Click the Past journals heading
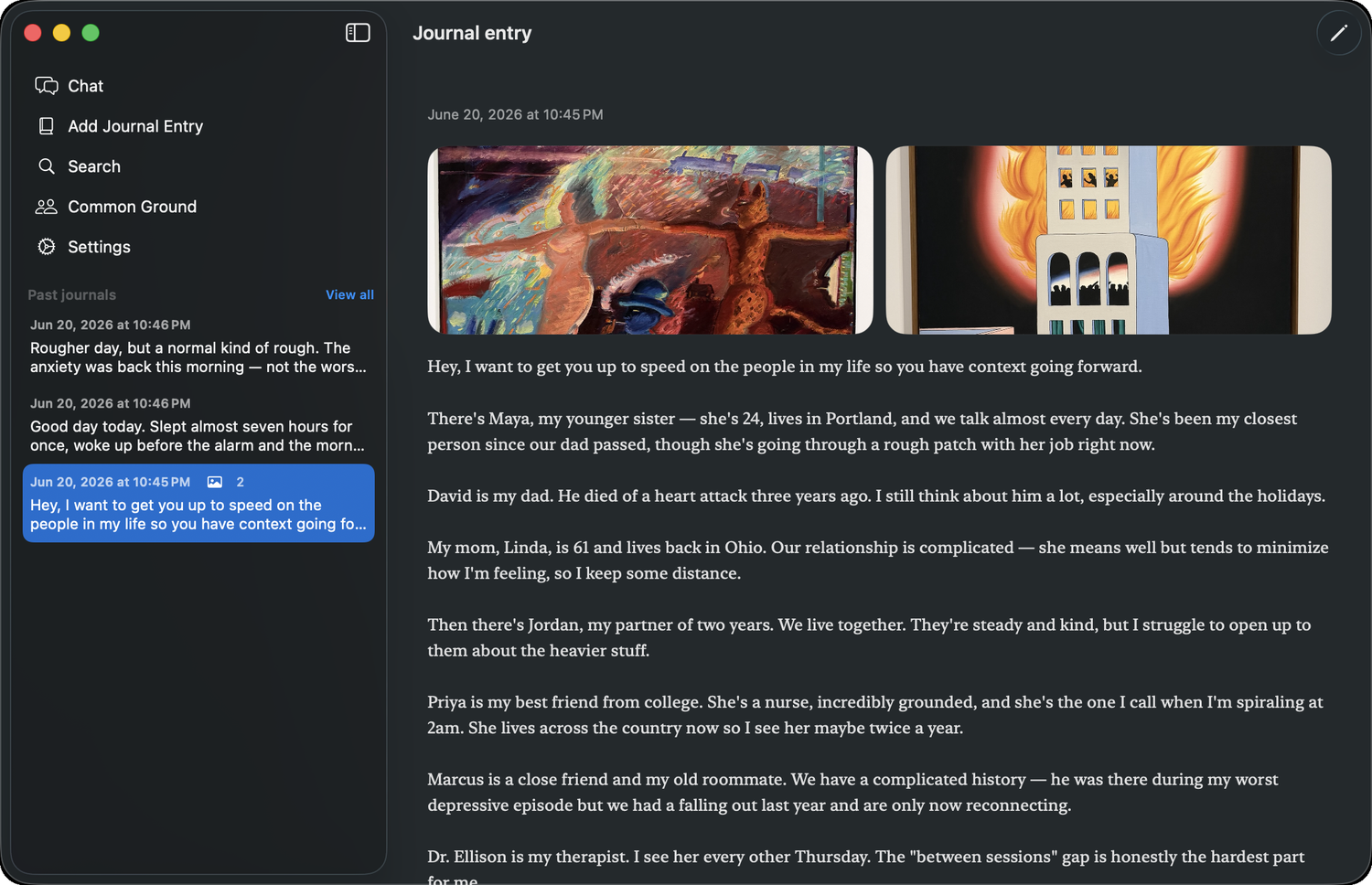The image size is (1372, 885). coord(72,294)
